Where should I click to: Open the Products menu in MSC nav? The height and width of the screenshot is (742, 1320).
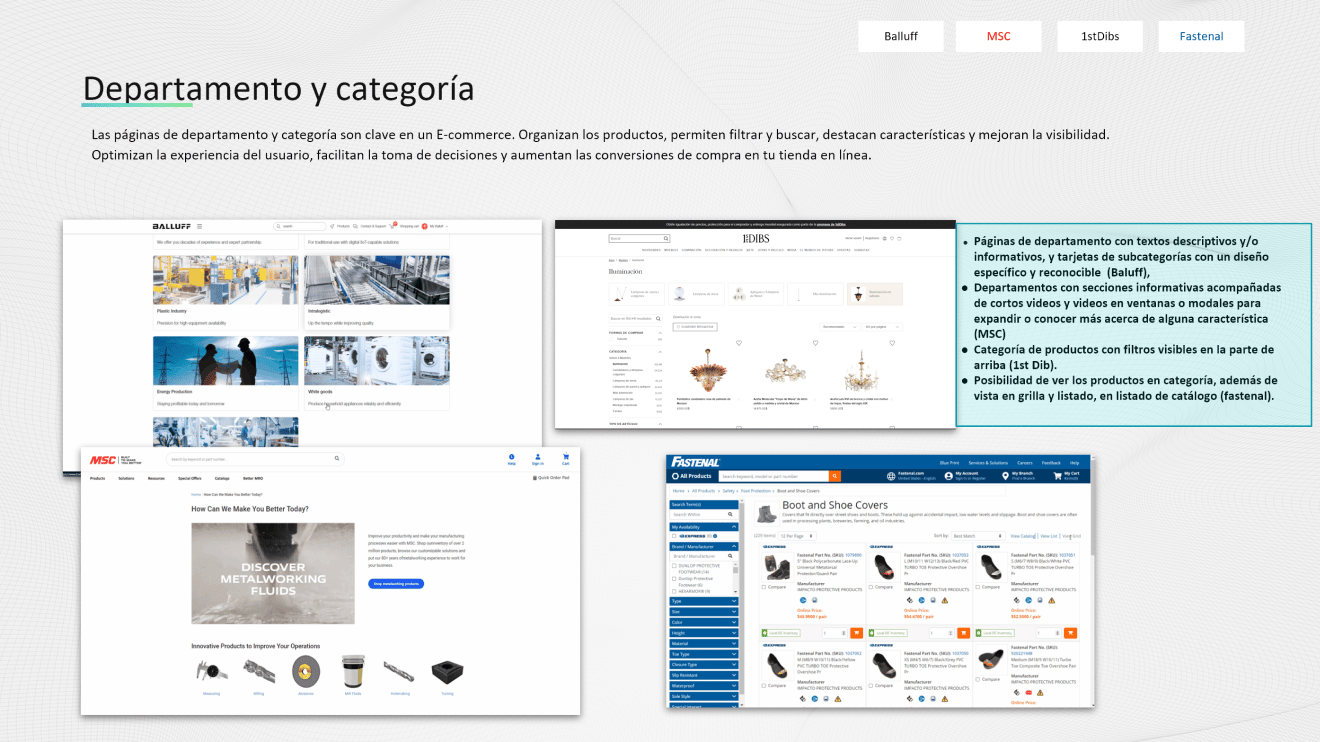coord(97,478)
